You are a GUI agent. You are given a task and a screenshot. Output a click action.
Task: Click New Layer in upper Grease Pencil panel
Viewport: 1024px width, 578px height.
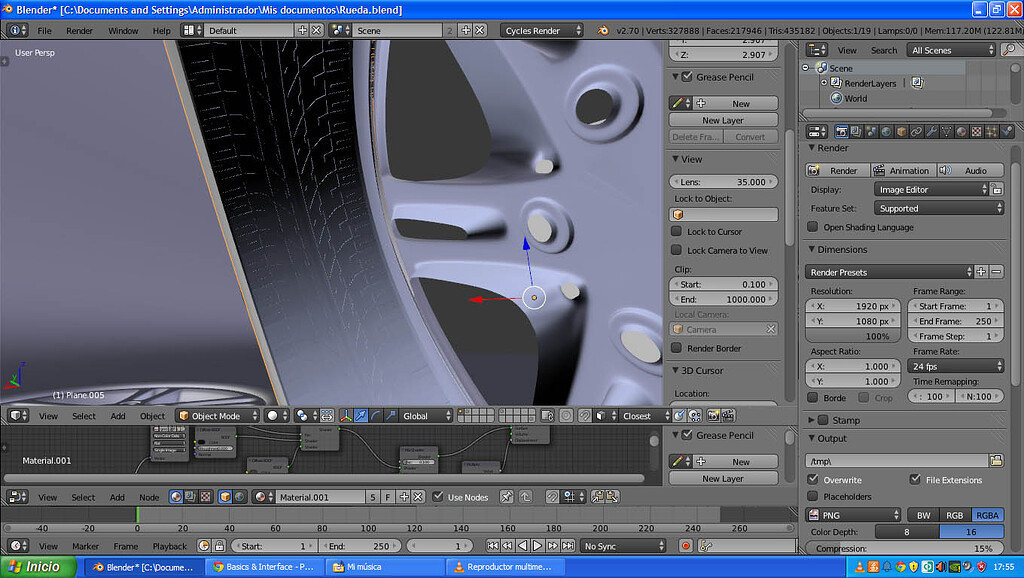[x=723, y=120]
